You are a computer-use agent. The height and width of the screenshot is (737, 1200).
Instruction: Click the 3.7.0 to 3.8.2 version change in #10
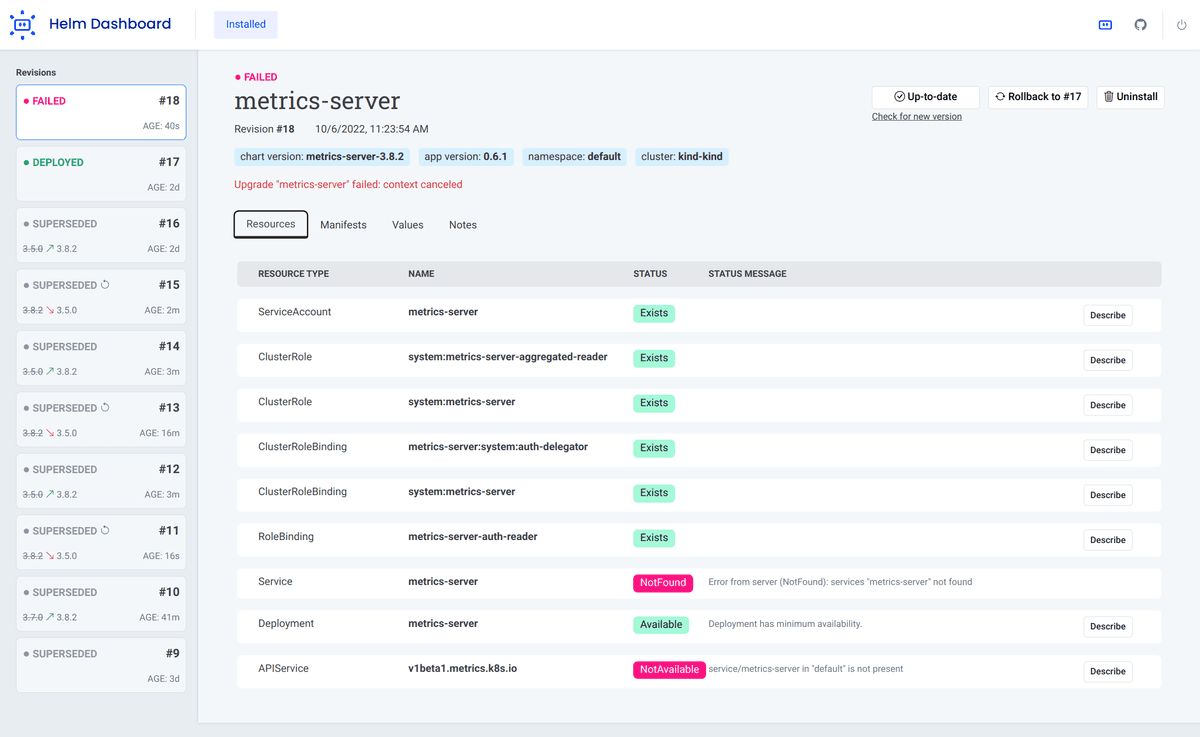click(50, 617)
